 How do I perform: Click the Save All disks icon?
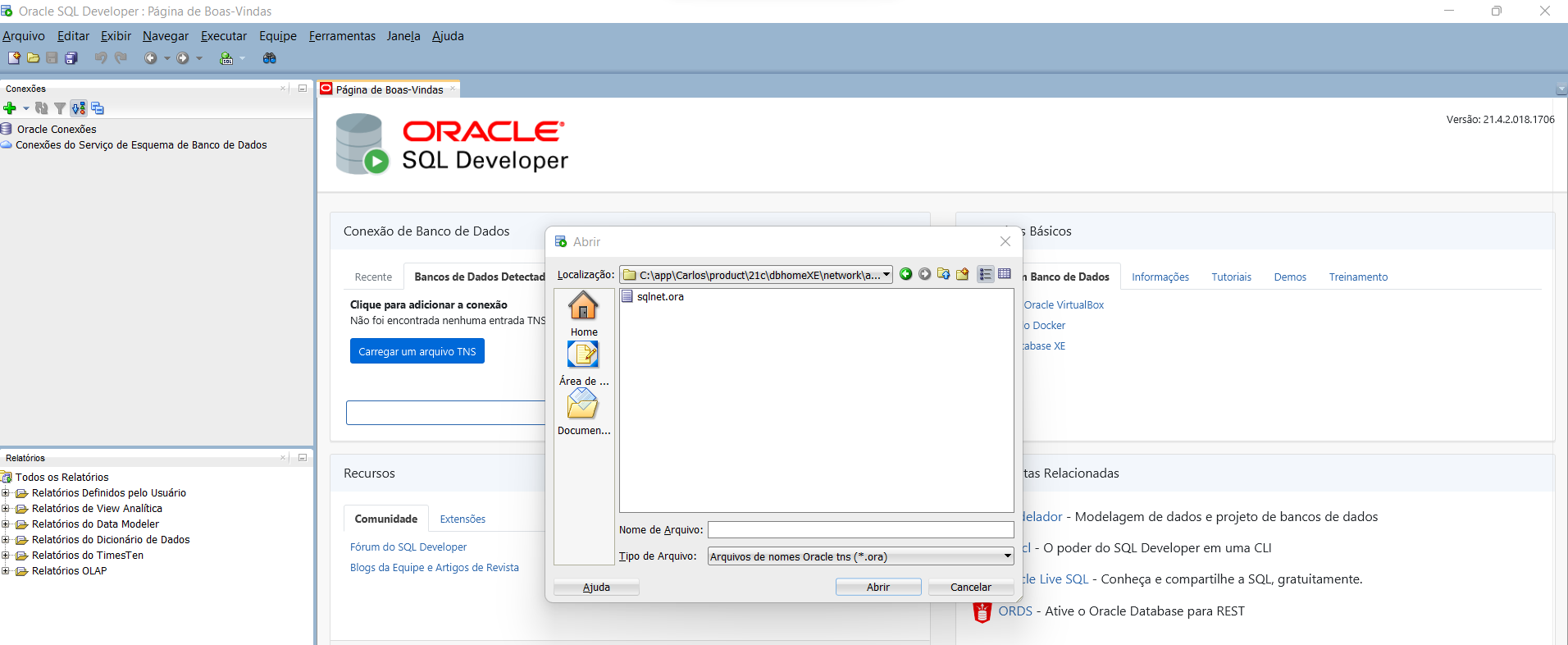[71, 58]
